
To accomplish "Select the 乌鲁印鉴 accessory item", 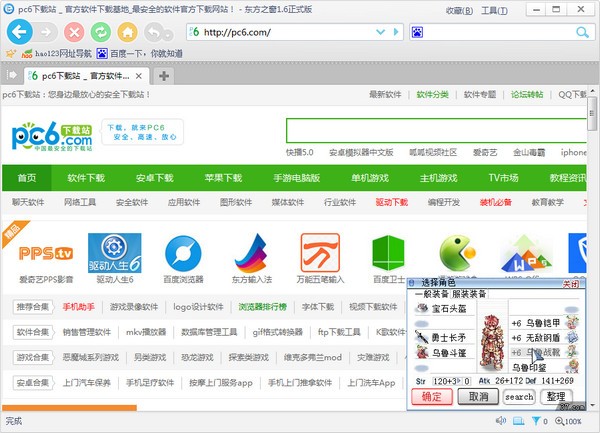I will (544, 367).
